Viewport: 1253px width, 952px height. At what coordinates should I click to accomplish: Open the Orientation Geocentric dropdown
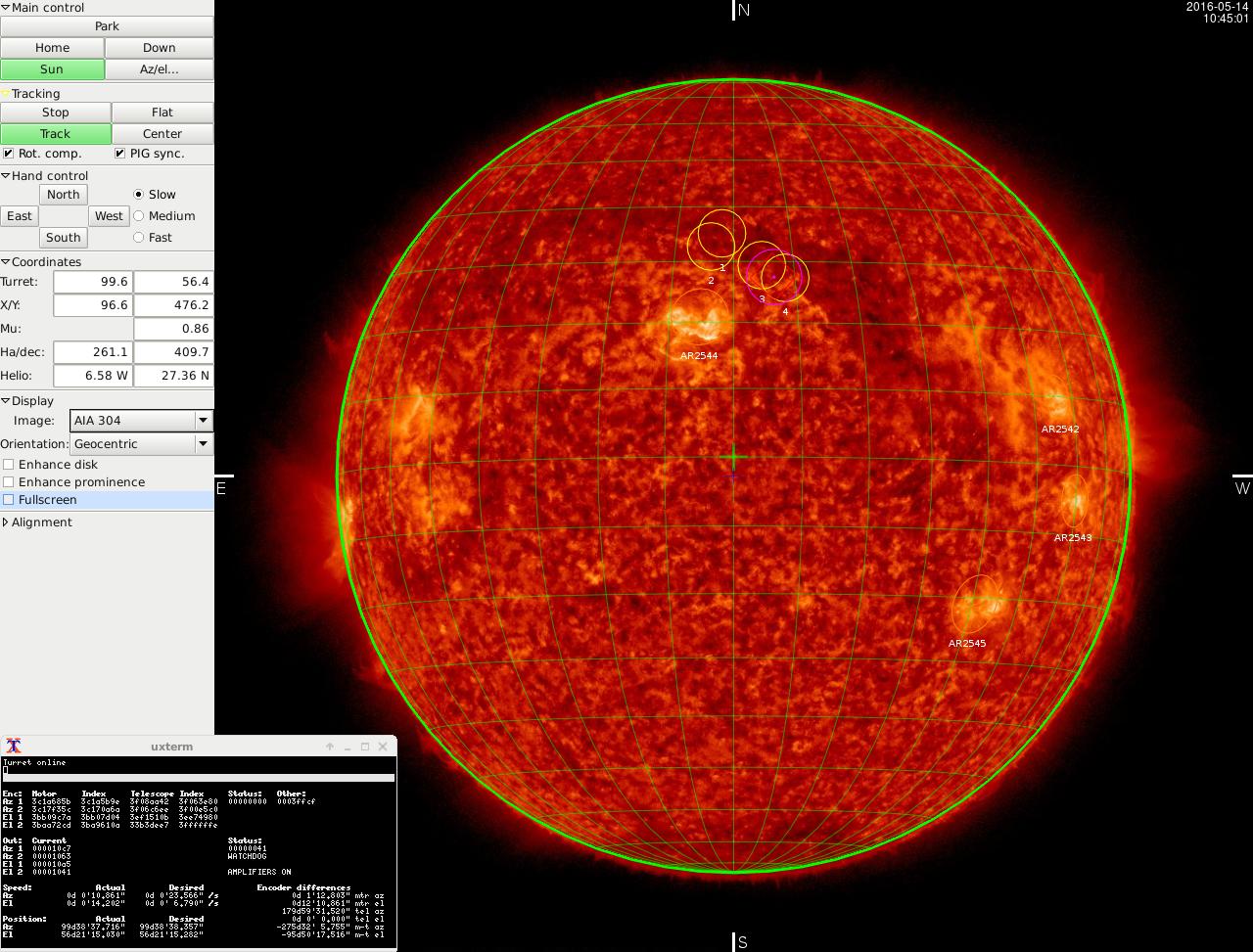click(x=141, y=444)
